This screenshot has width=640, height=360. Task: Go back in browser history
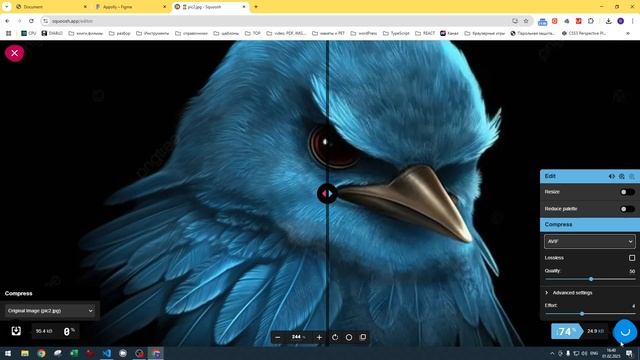point(7,21)
